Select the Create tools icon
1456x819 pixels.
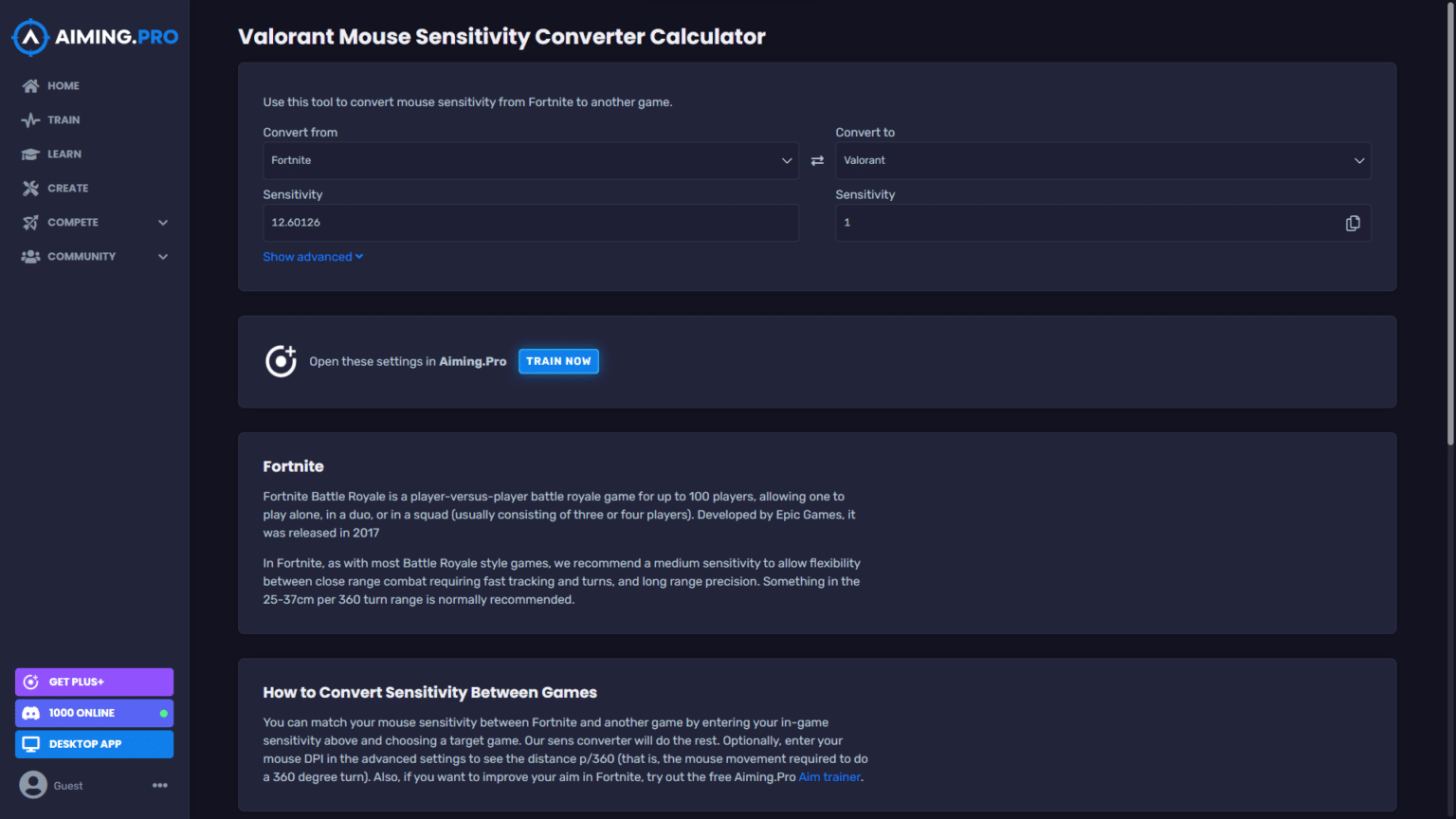pos(31,188)
